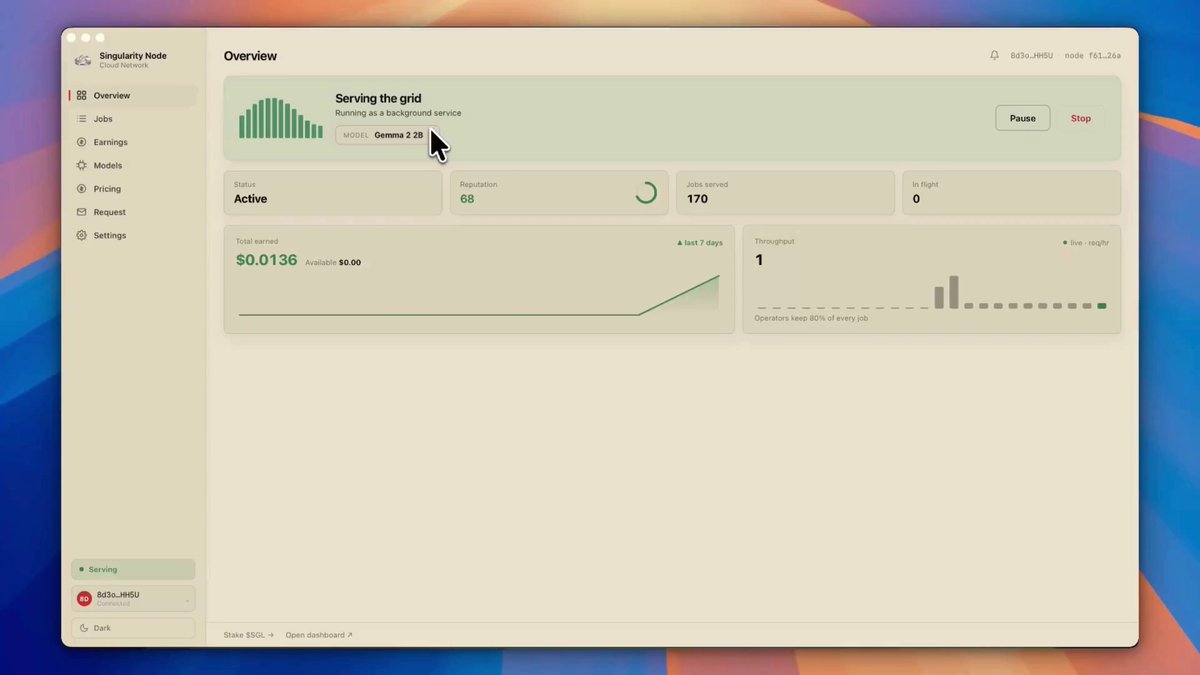Click the notification bell icon
The height and width of the screenshot is (675, 1200).
tap(994, 56)
